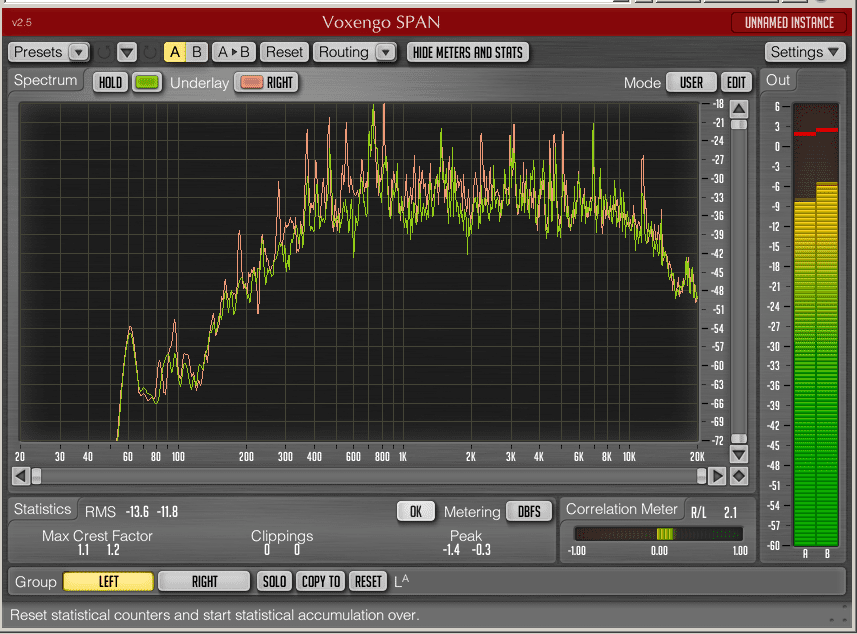Select the RIGHT group
The image size is (857, 634).
[204, 582]
